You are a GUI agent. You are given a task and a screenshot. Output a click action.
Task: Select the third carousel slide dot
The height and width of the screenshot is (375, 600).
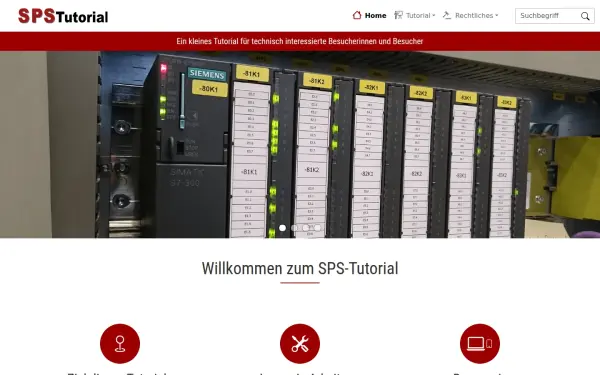[x=306, y=228]
